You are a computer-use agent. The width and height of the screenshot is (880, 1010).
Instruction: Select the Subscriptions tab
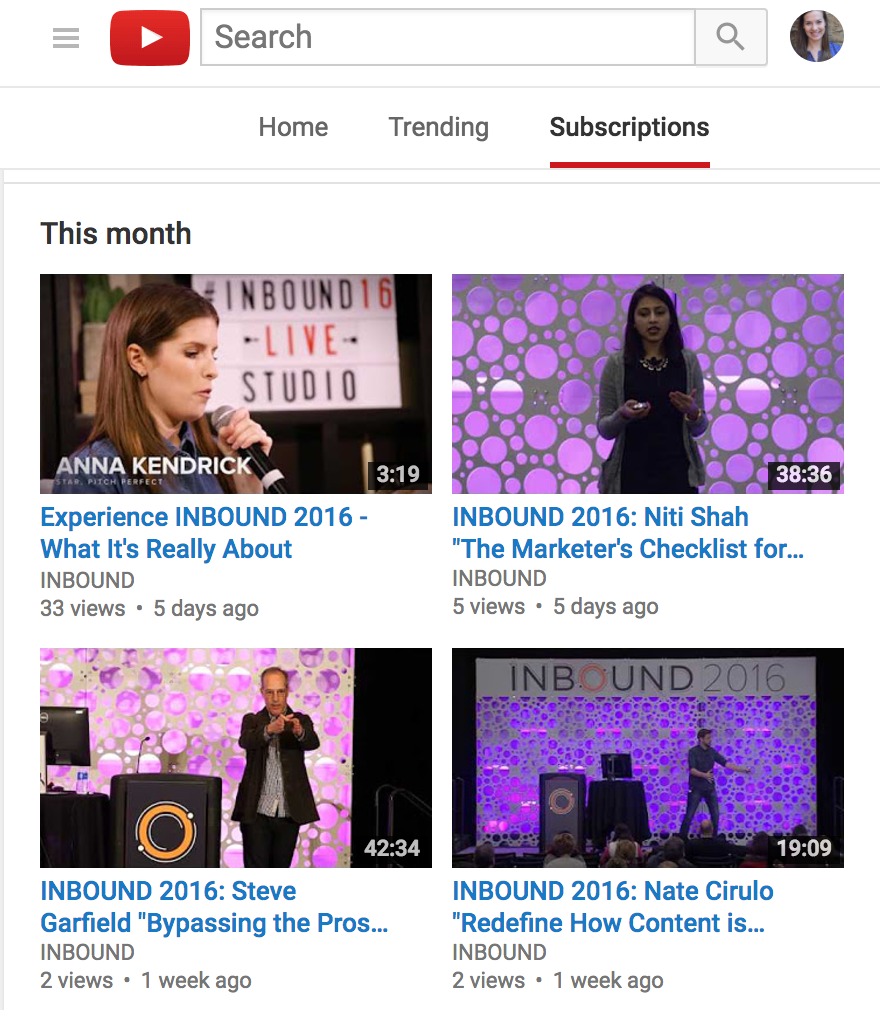(629, 128)
